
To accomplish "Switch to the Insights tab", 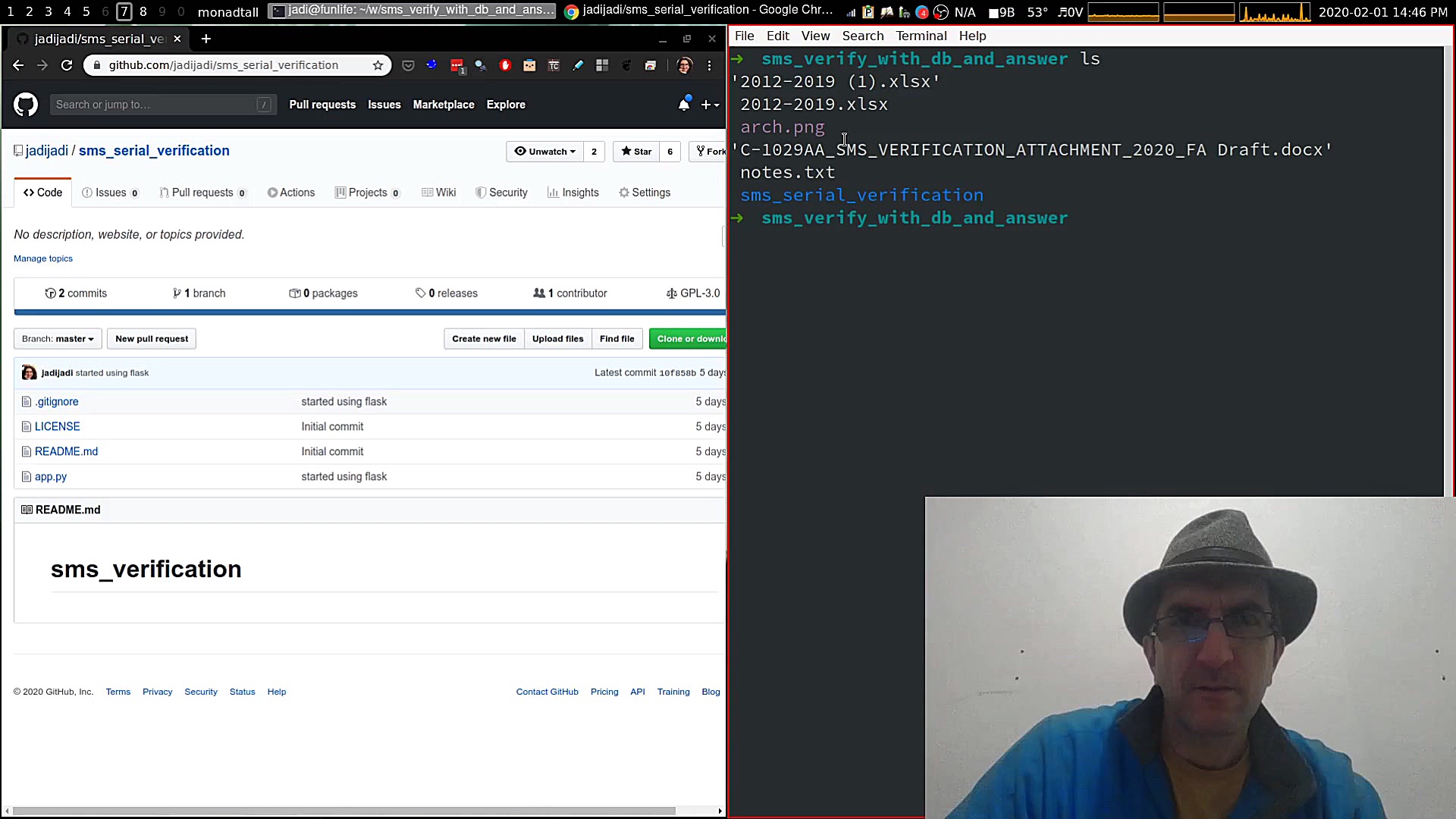I will coord(573,193).
